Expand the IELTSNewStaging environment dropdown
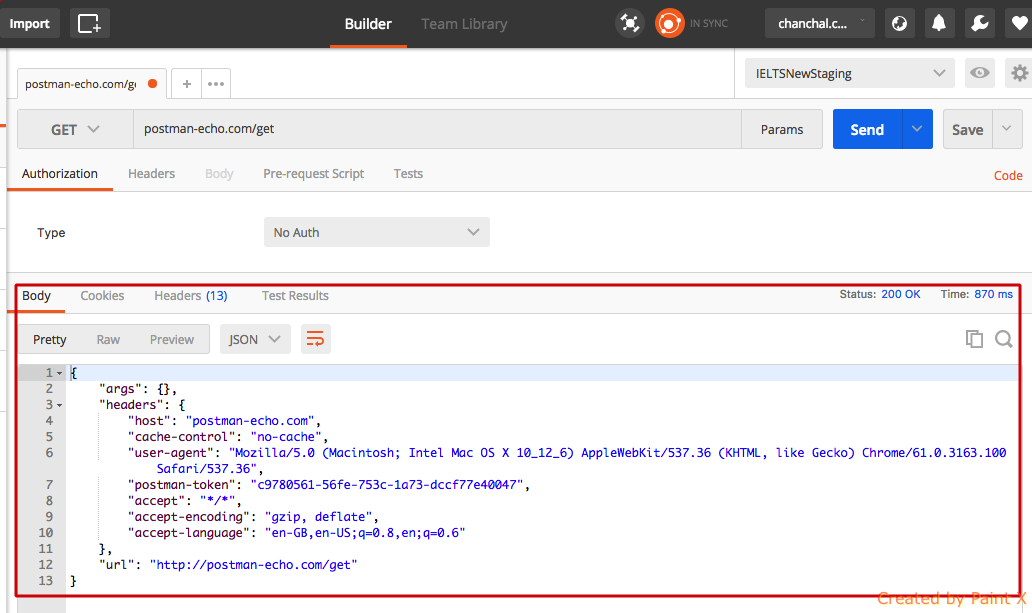The image size is (1032, 613). (849, 73)
